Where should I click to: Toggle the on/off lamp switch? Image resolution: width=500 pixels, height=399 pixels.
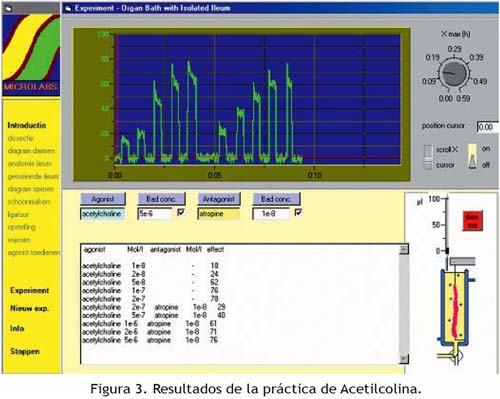pos(472,156)
